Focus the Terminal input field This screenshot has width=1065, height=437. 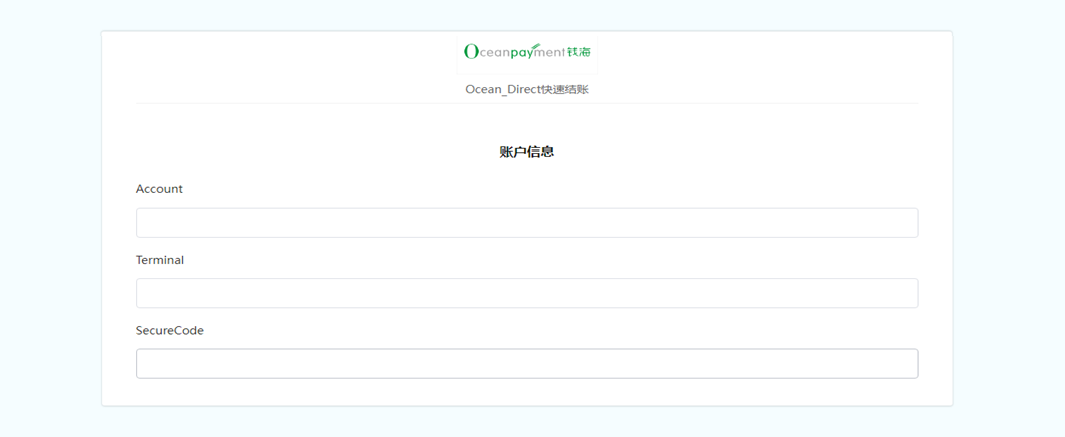pyautogui.click(x=527, y=293)
